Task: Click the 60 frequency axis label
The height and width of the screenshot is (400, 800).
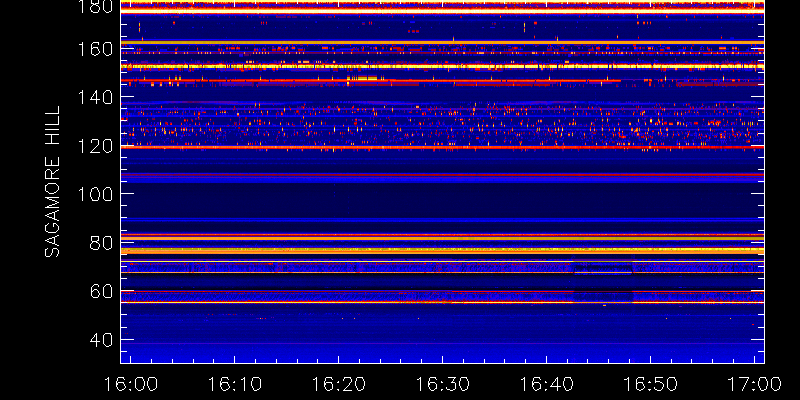Action: click(x=101, y=291)
